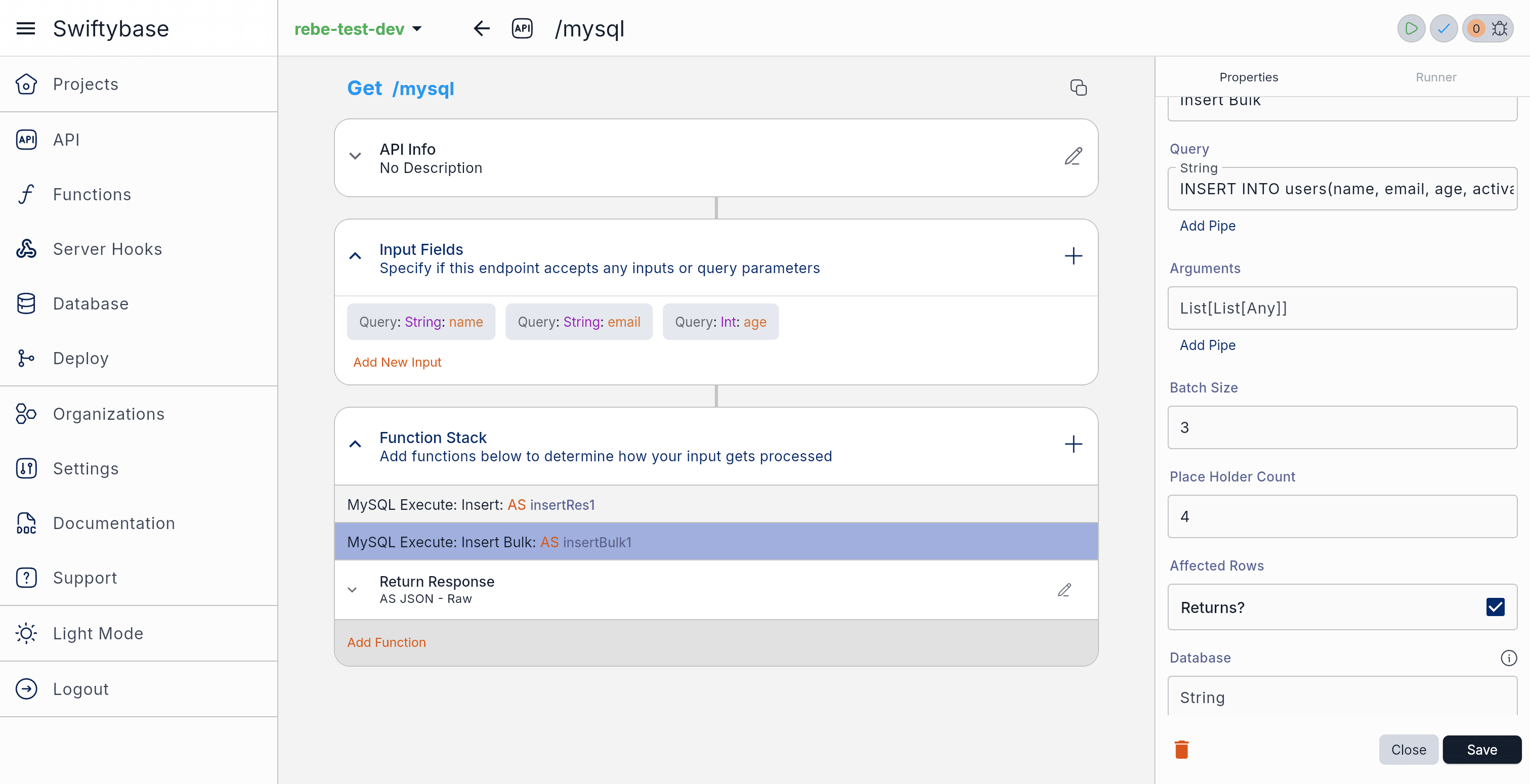Delete the function with the trash icon
The image size is (1530, 784).
pos(1182,750)
